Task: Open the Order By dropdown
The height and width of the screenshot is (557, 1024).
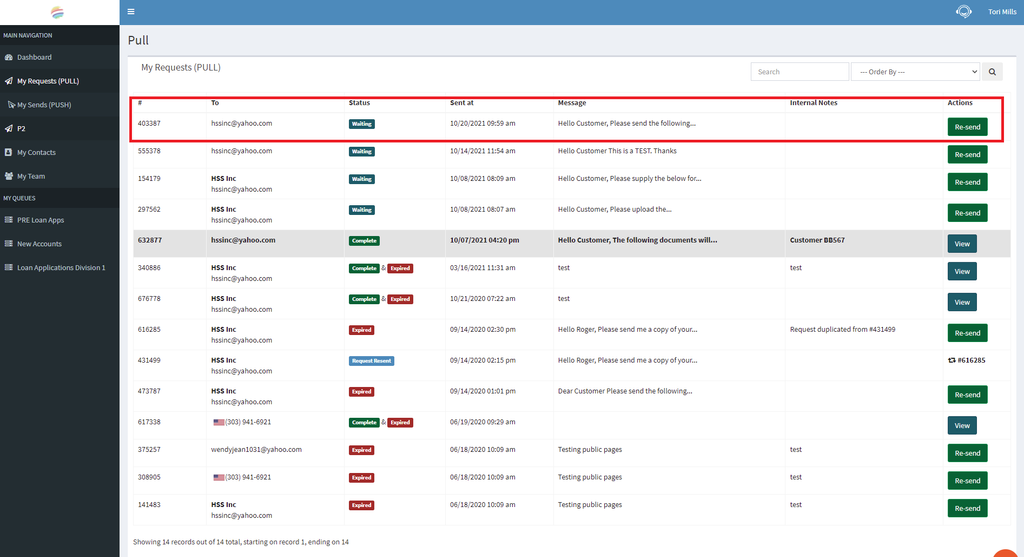Action: point(916,72)
